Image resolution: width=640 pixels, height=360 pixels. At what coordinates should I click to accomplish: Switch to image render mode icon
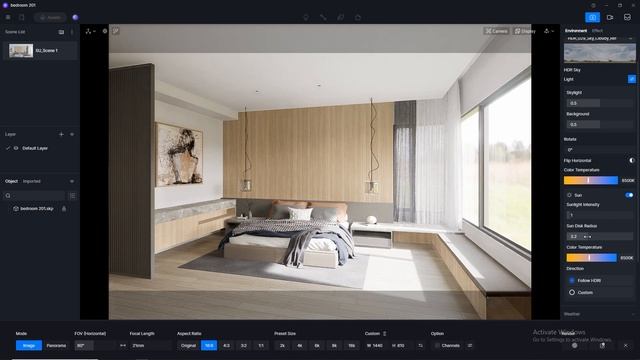pyautogui.click(x=592, y=17)
